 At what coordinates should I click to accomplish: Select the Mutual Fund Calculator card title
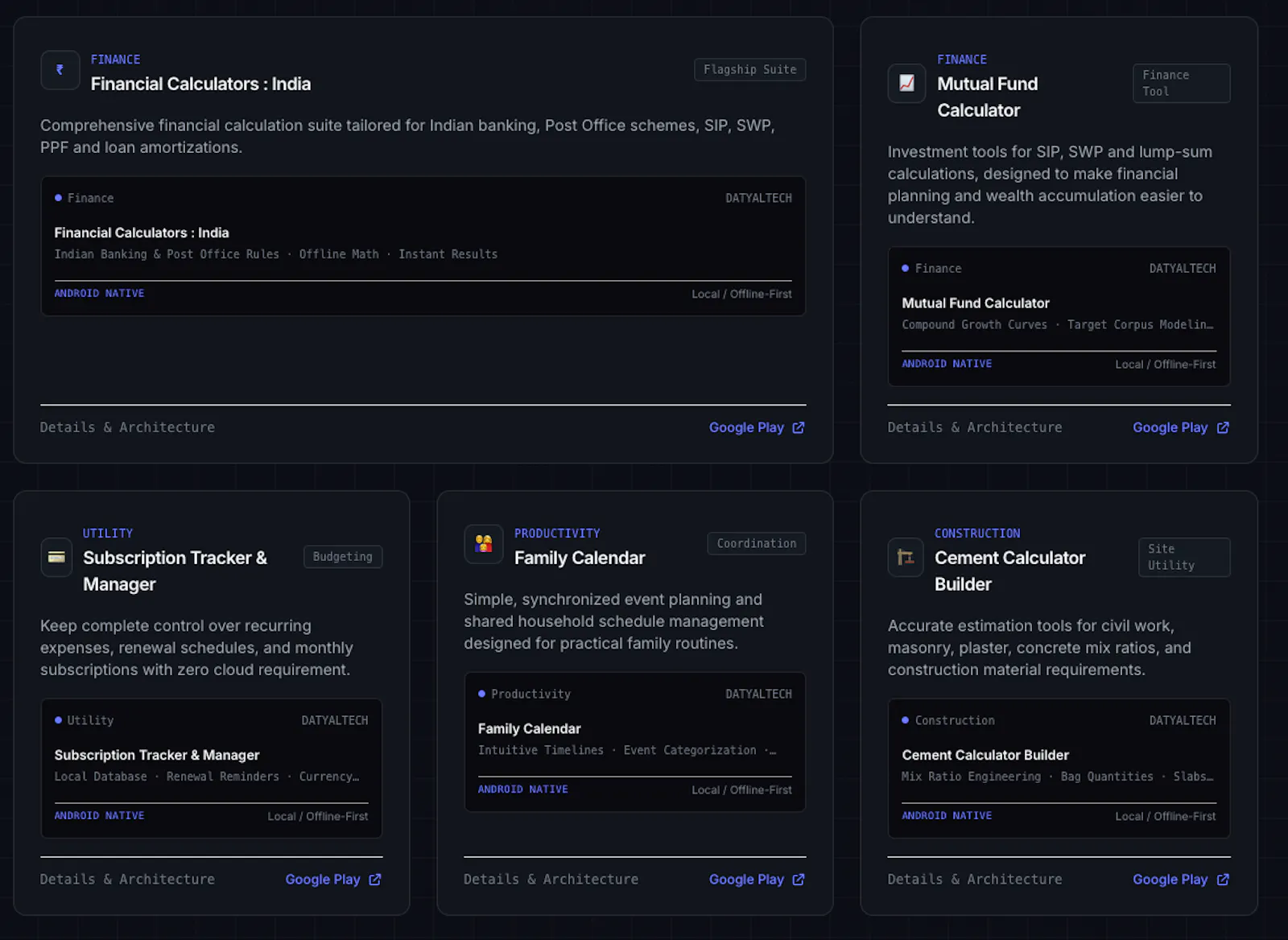tap(988, 97)
